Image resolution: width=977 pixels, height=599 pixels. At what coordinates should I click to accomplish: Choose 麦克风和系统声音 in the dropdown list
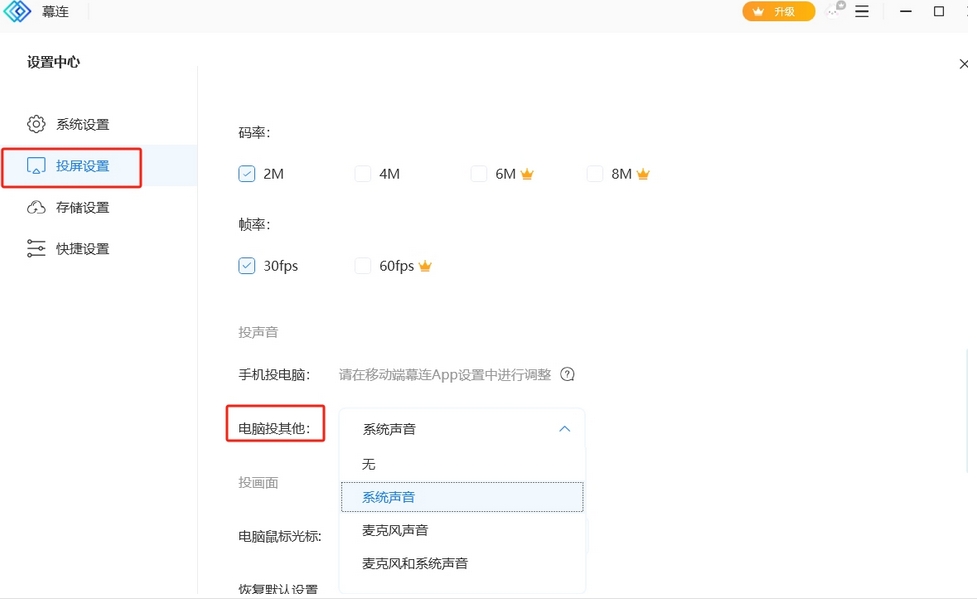414,563
